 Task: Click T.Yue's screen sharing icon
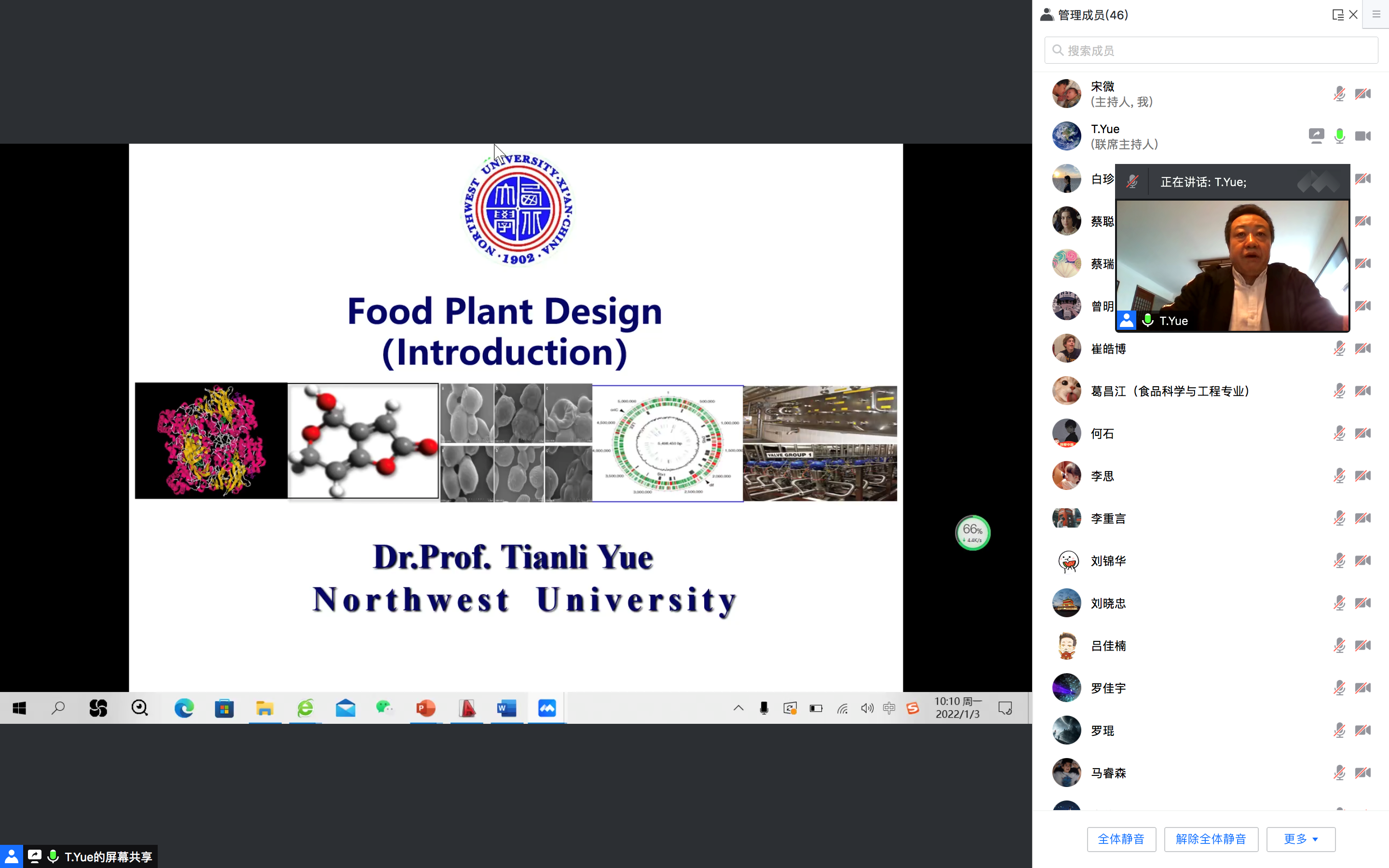click(1316, 136)
